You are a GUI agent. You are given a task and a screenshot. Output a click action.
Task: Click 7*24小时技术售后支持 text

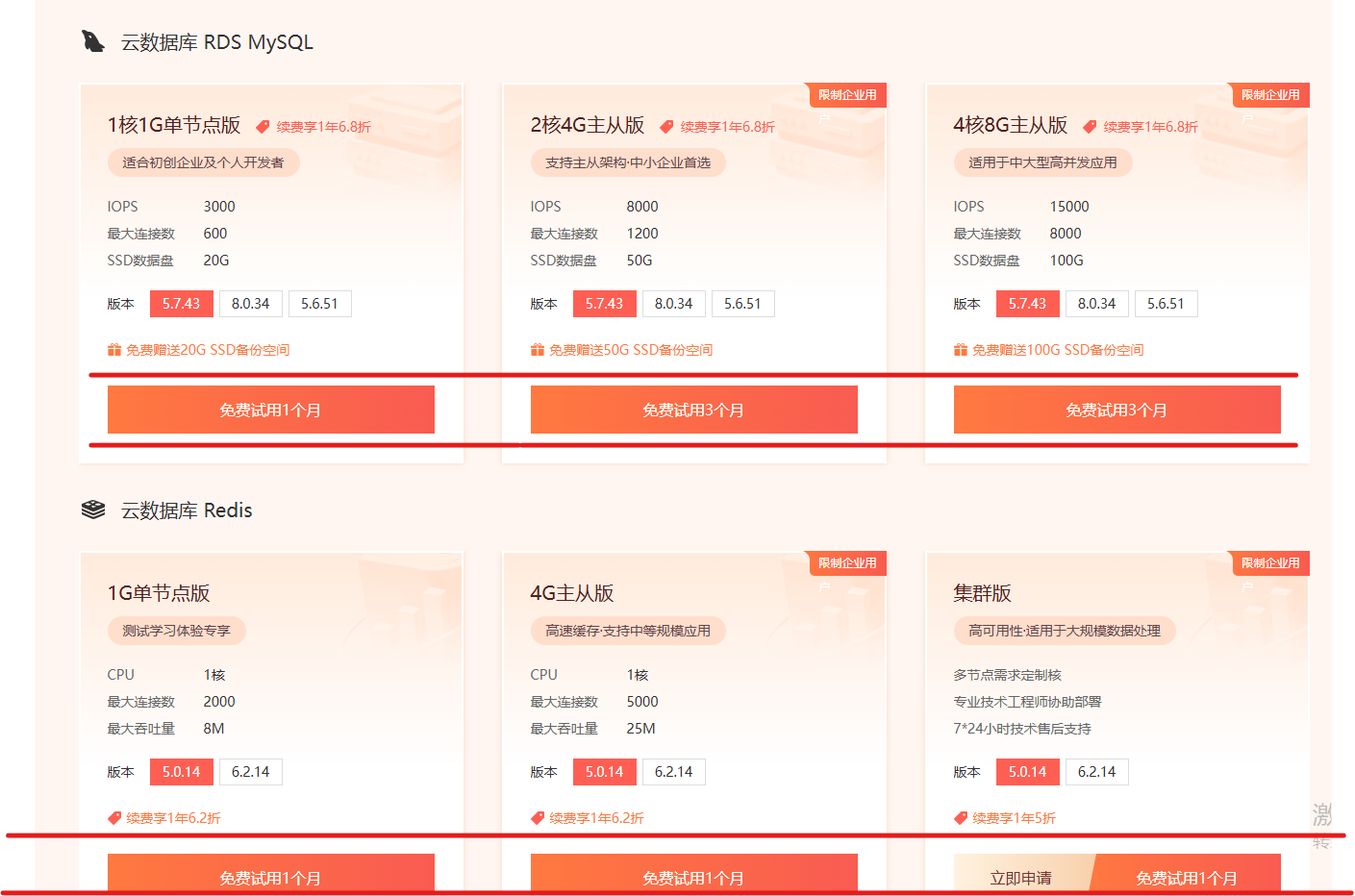point(1022,729)
